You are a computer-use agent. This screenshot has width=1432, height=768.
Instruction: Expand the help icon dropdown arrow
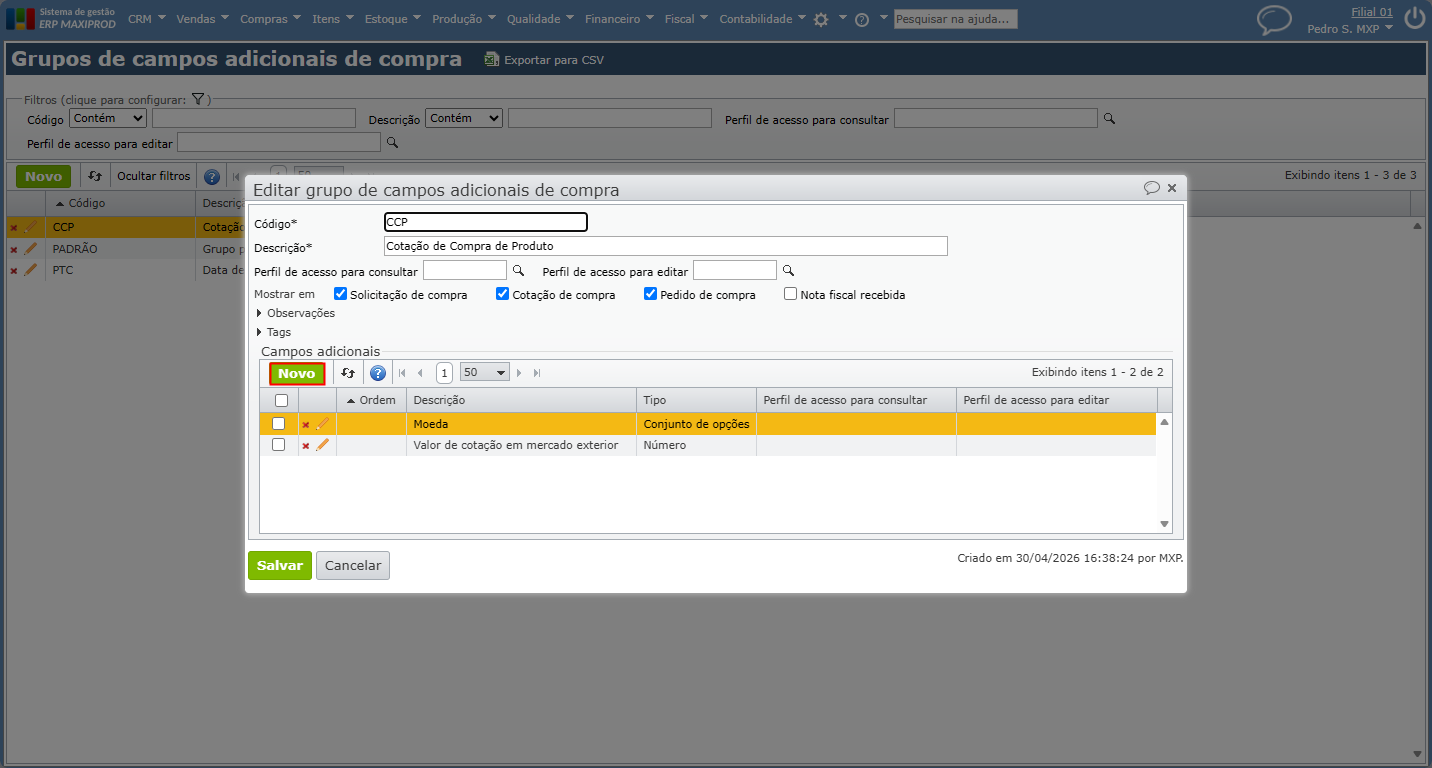click(x=883, y=18)
